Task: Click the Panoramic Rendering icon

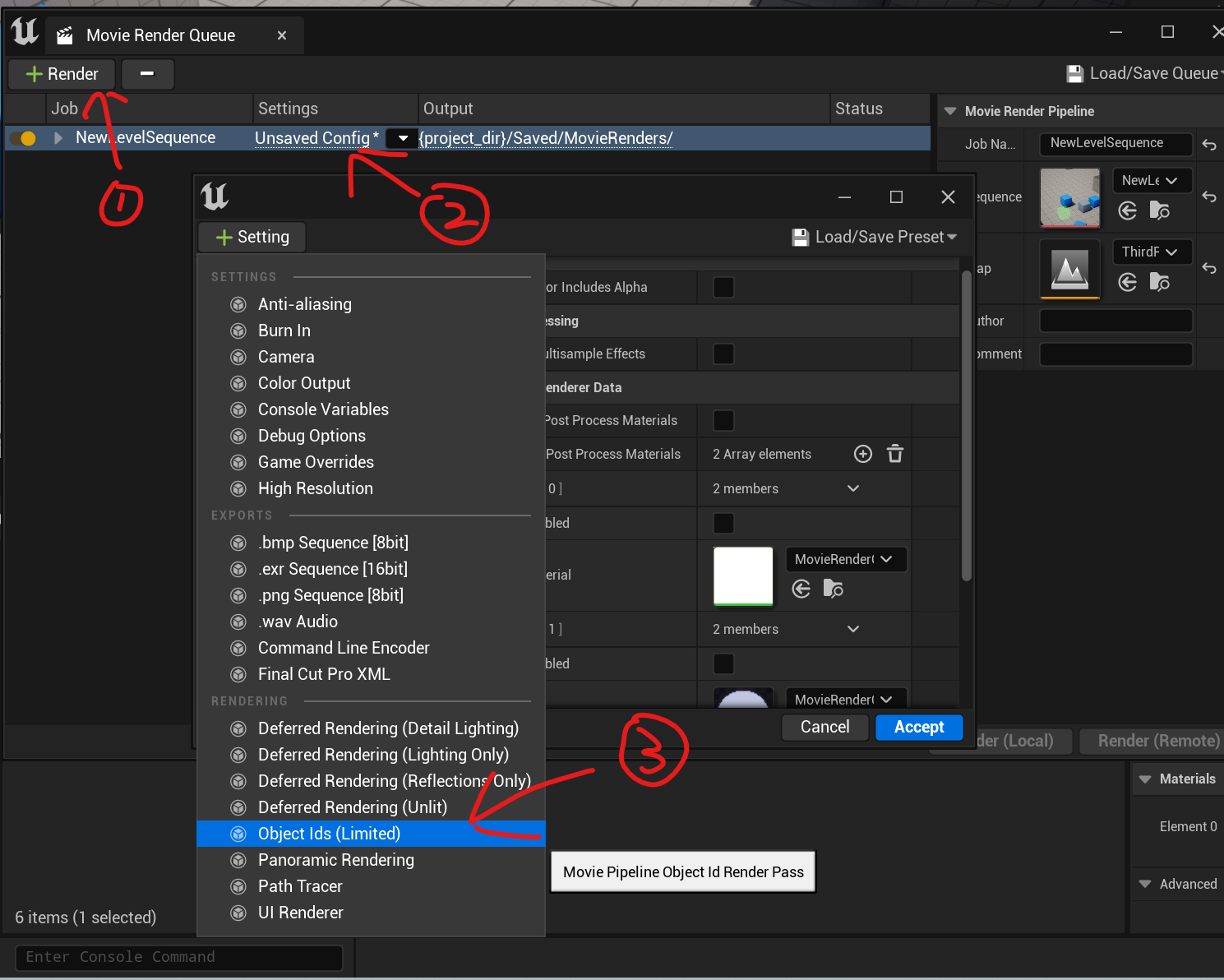Action: click(x=238, y=860)
